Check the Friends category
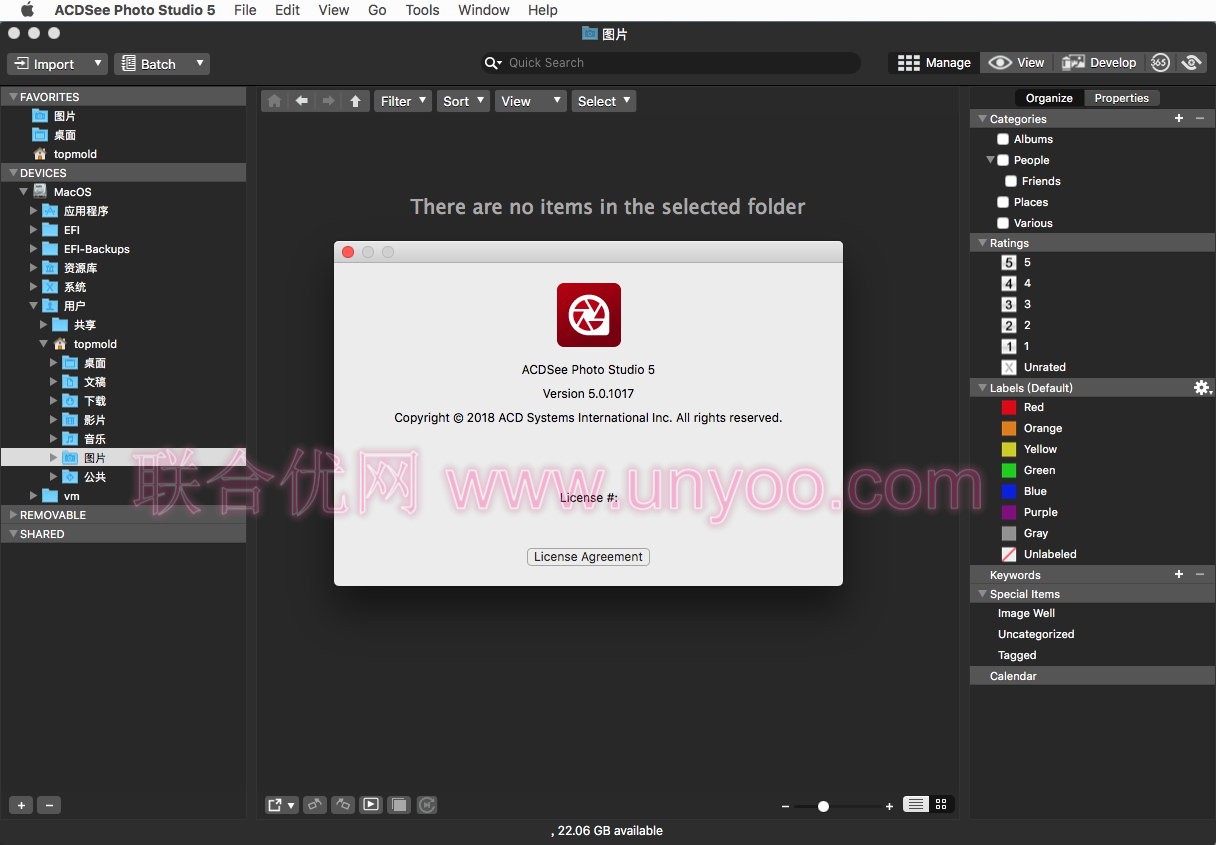1216x845 pixels. pos(1011,181)
